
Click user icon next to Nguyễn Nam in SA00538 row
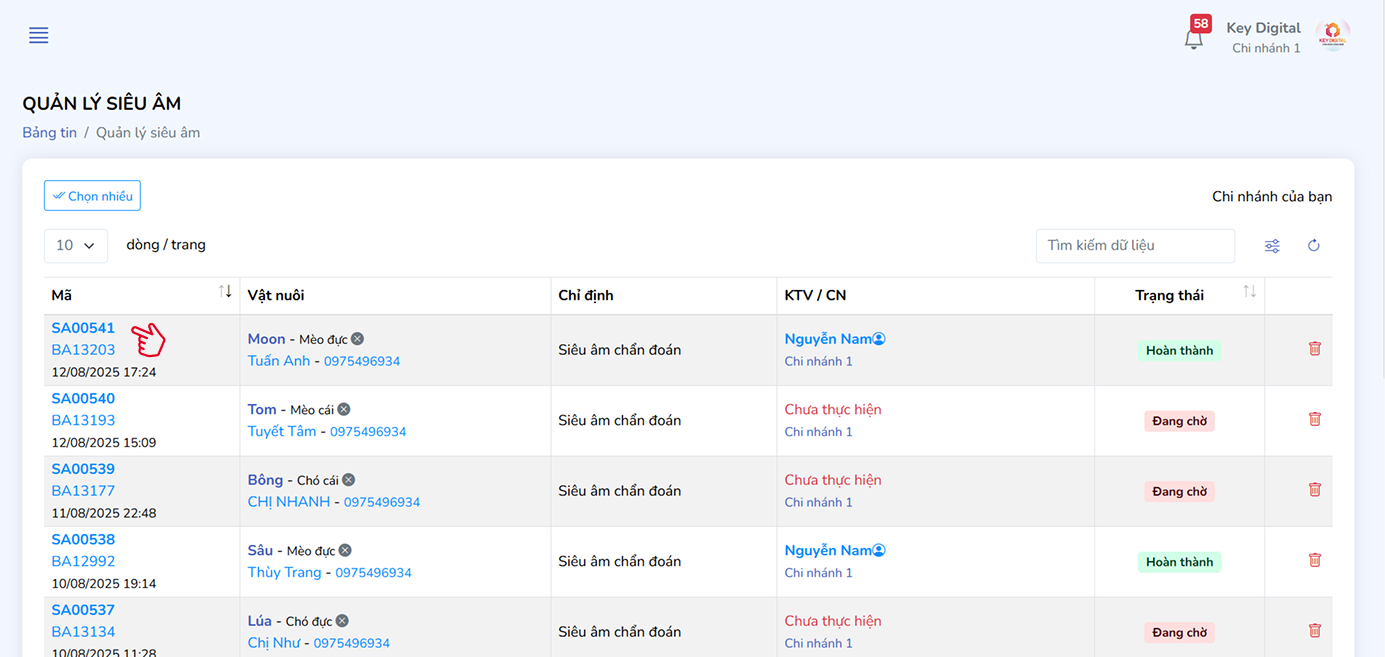point(879,551)
